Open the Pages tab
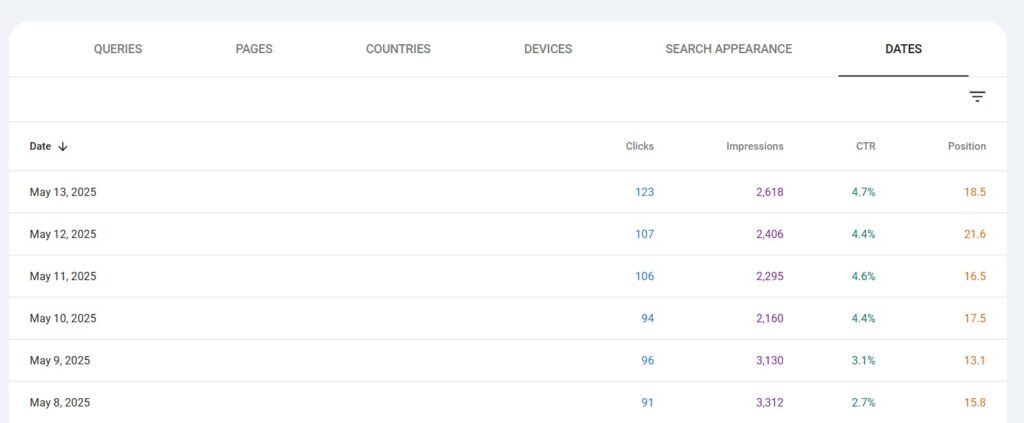The image size is (1024, 423). (254, 49)
